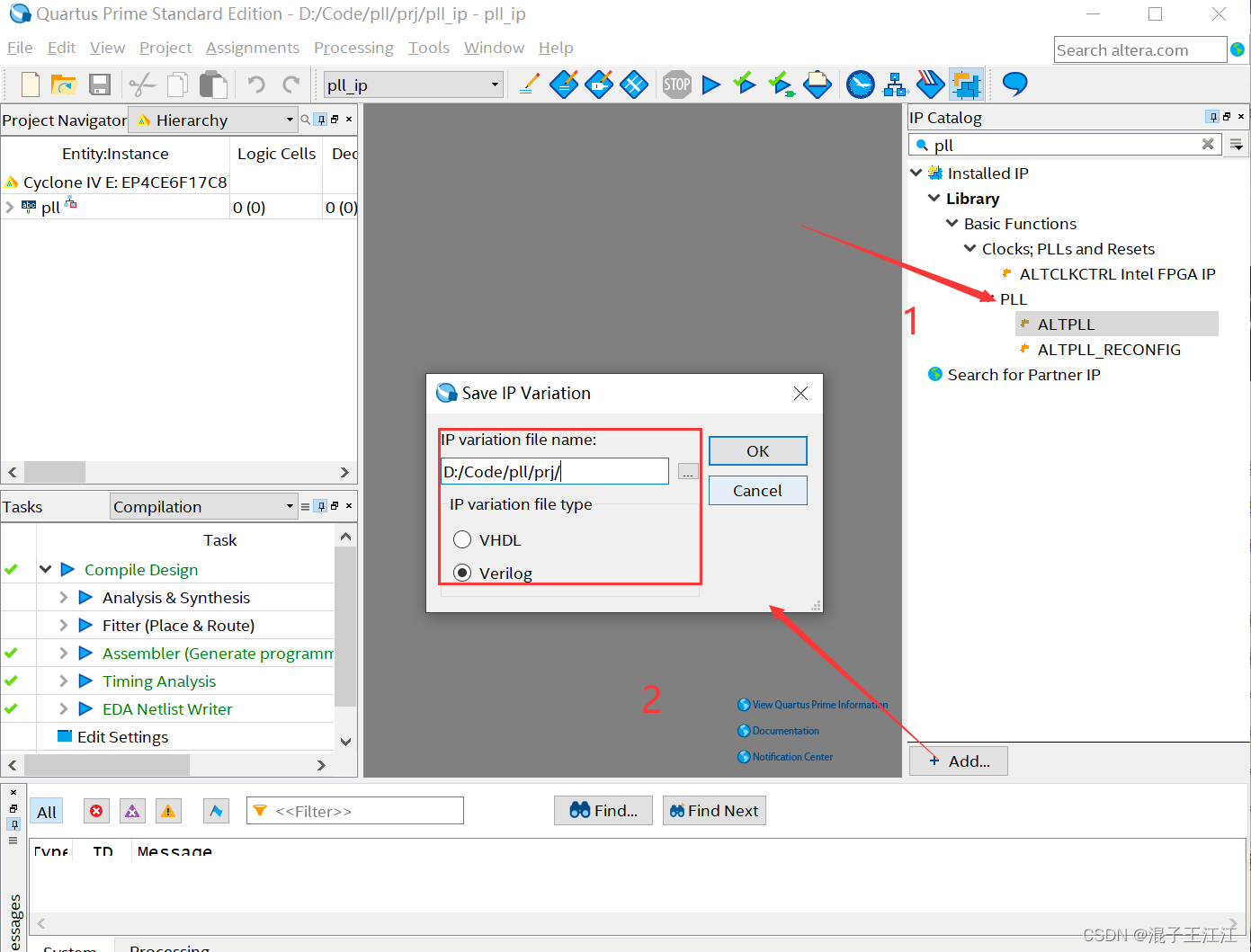1251x952 pixels.
Task: Click the Paste clipboard icon
Action: 213,85
